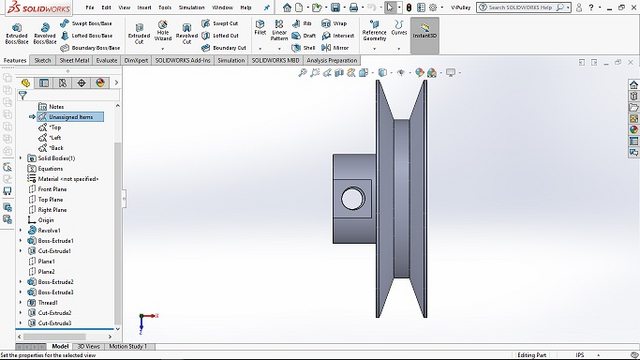This screenshot has height=360, width=640.
Task: Expand the Revolve1 feature node
Action: coord(20,230)
